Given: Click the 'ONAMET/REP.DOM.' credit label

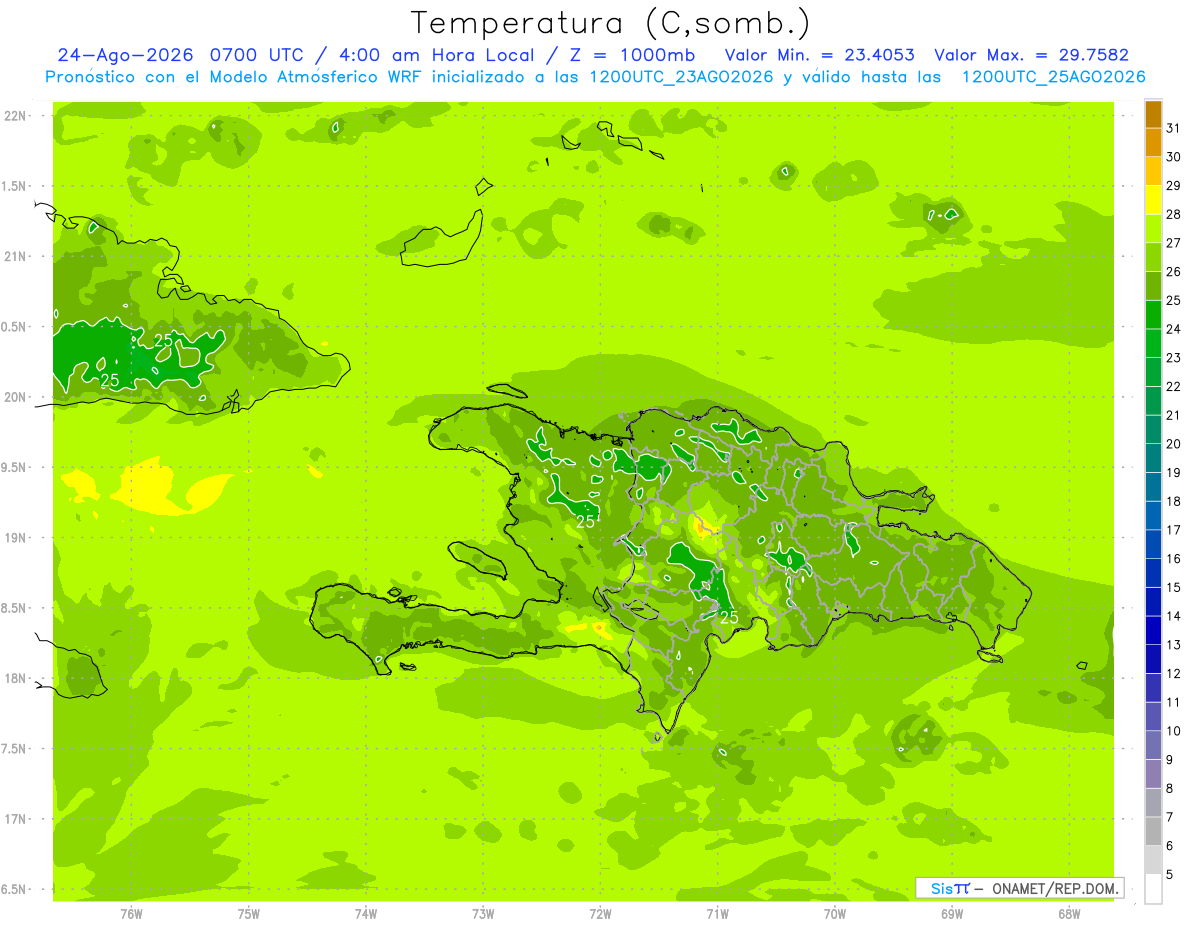Looking at the screenshot, I should click(x=1055, y=888).
